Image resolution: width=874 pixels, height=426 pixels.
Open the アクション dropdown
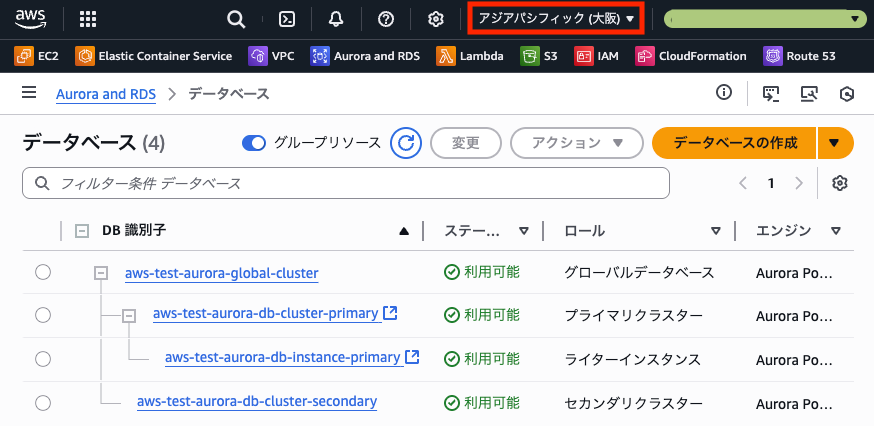coord(577,143)
